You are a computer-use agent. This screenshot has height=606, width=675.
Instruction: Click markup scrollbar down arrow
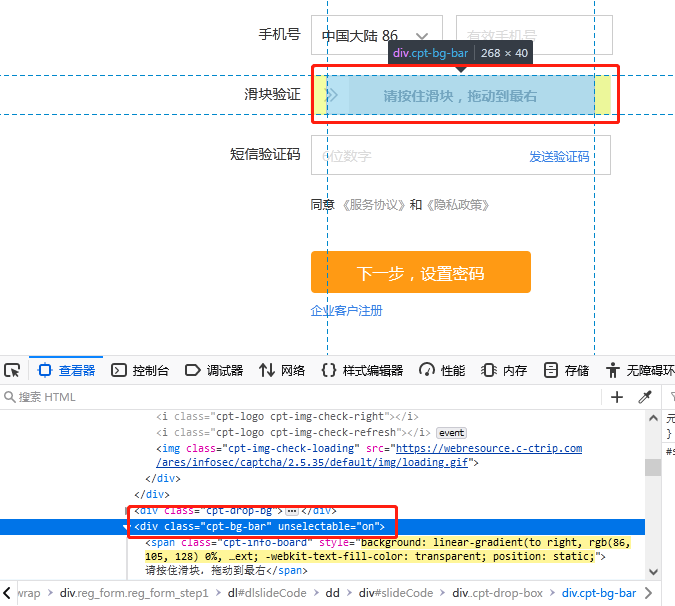click(653, 572)
